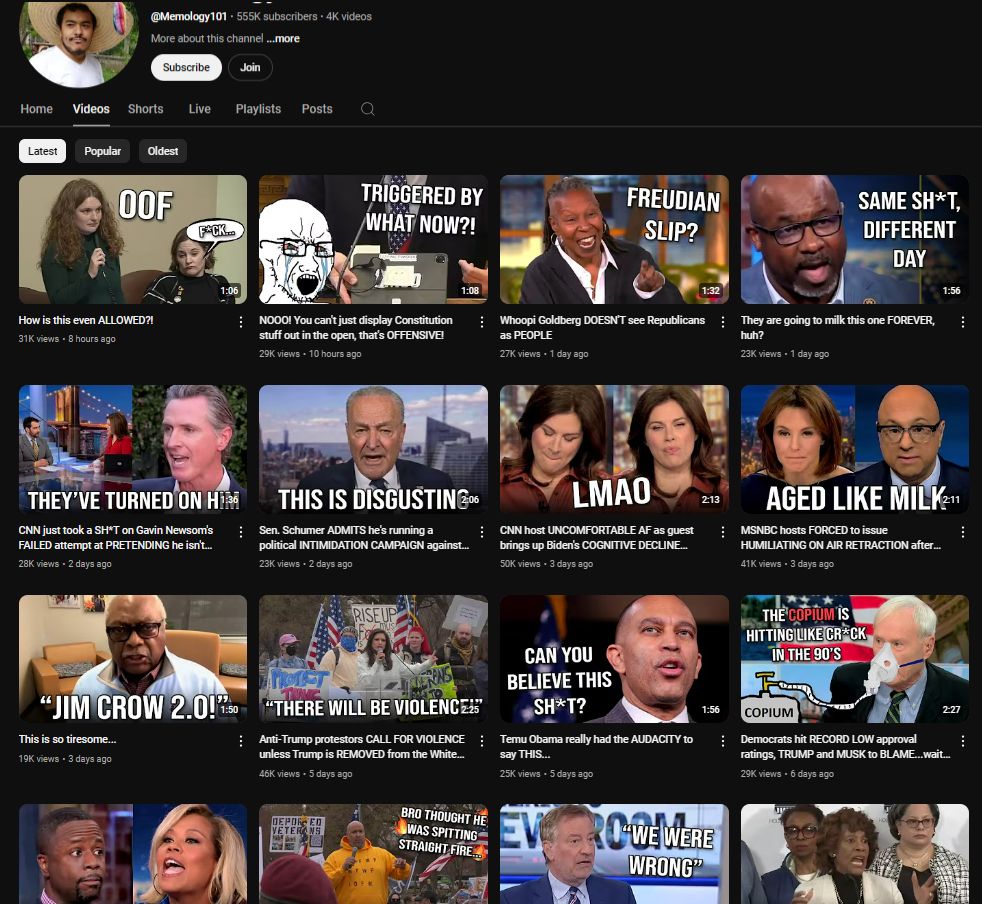Play the 'THEY'VE TURNED ON HIM' thumbnail
Viewport: 982px width, 904px height.
(133, 449)
